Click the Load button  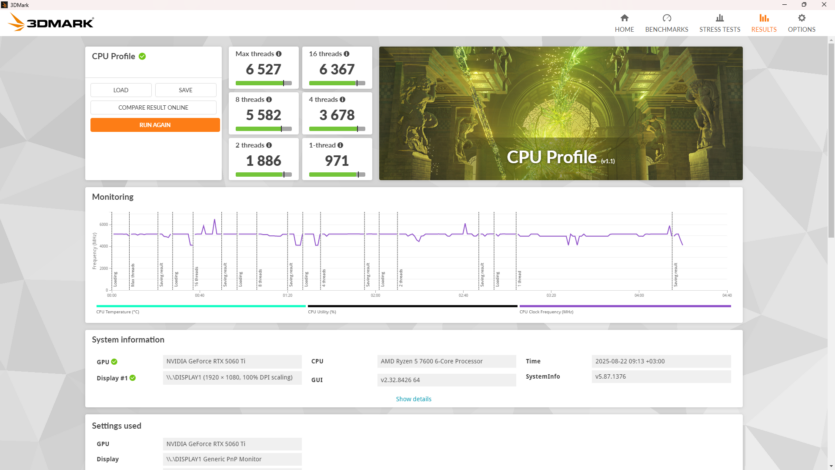click(x=121, y=90)
